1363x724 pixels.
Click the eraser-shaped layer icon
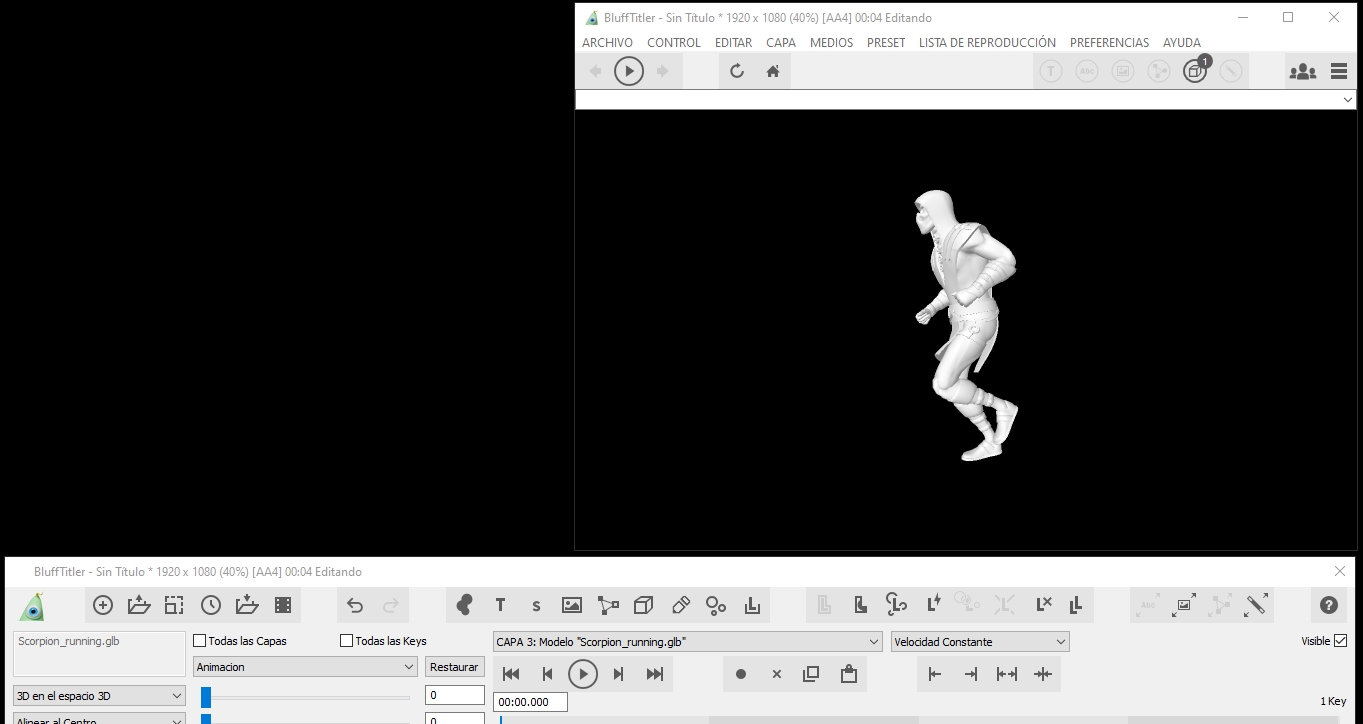tap(680, 605)
